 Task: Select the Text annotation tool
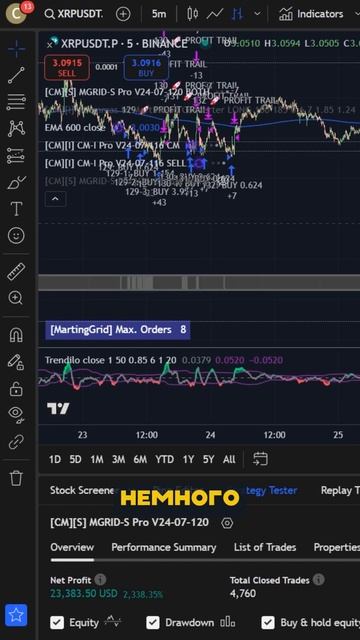tap(16, 209)
